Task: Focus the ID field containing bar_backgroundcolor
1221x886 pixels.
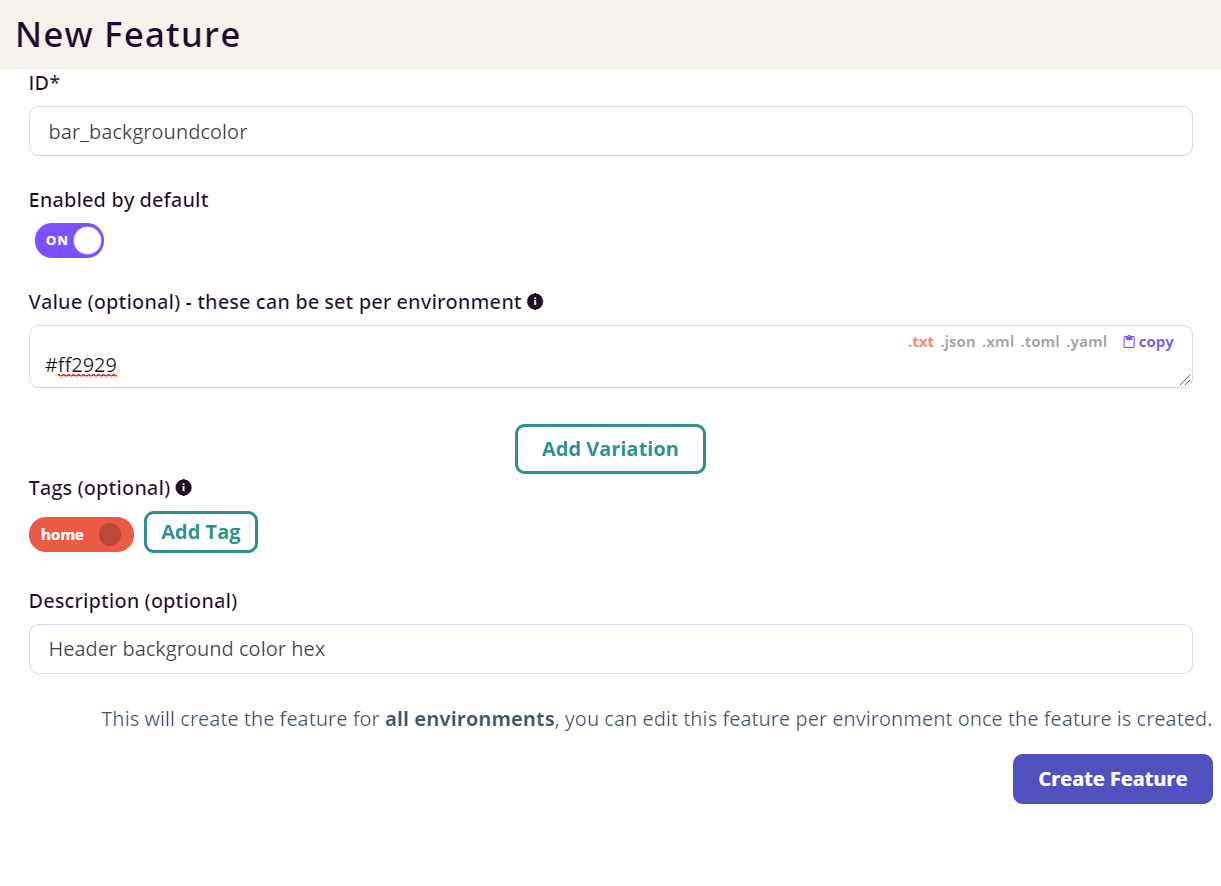Action: click(x=610, y=131)
